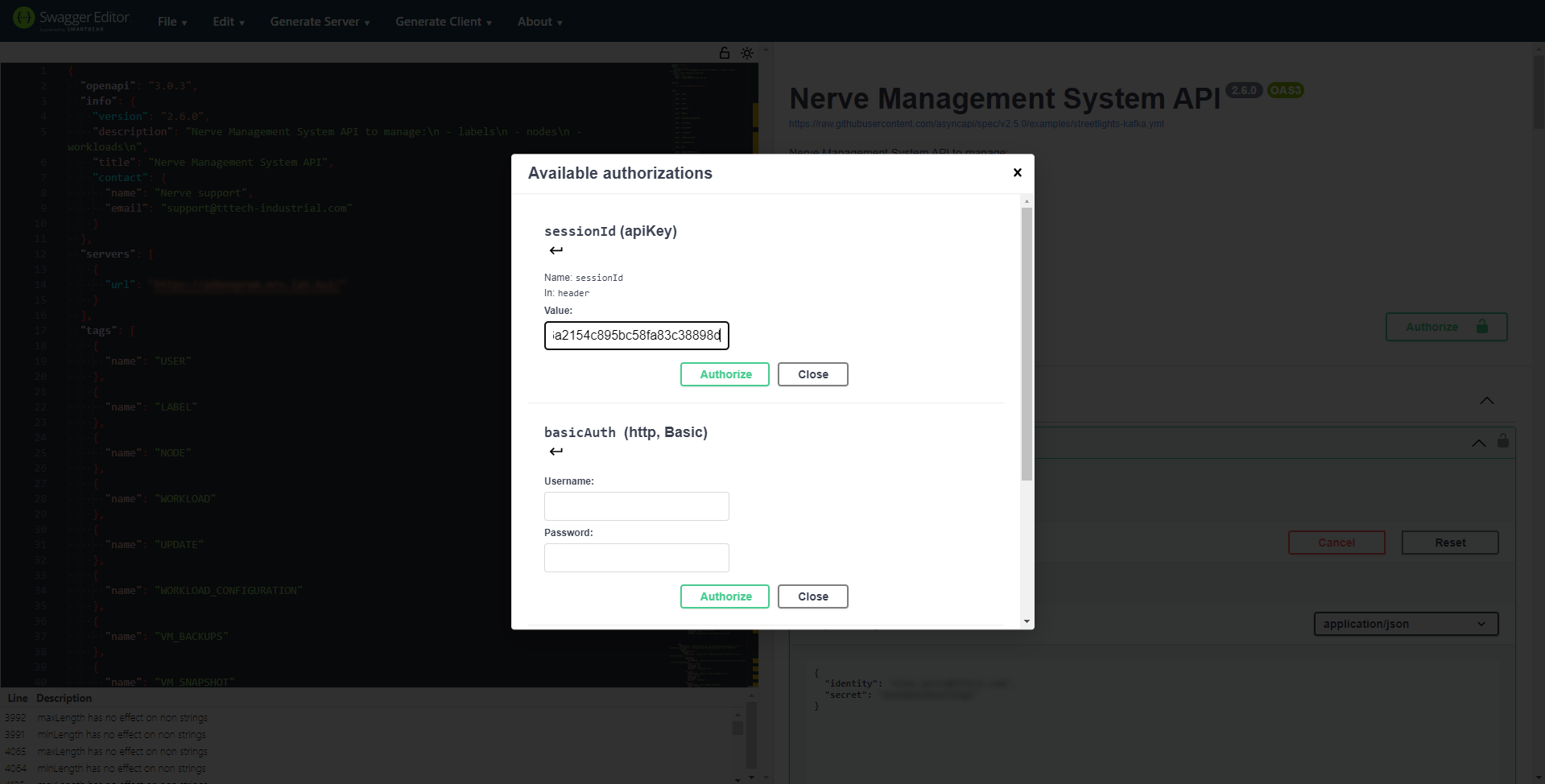
Task: Click the padlock icon on the expanded operation panel
Action: pos(1502,441)
